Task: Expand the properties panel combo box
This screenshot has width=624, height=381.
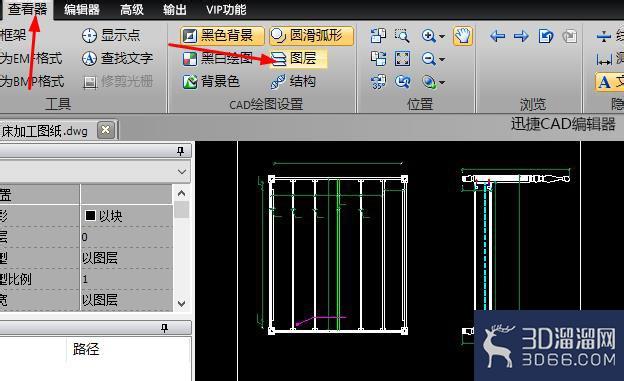Action: click(182, 172)
